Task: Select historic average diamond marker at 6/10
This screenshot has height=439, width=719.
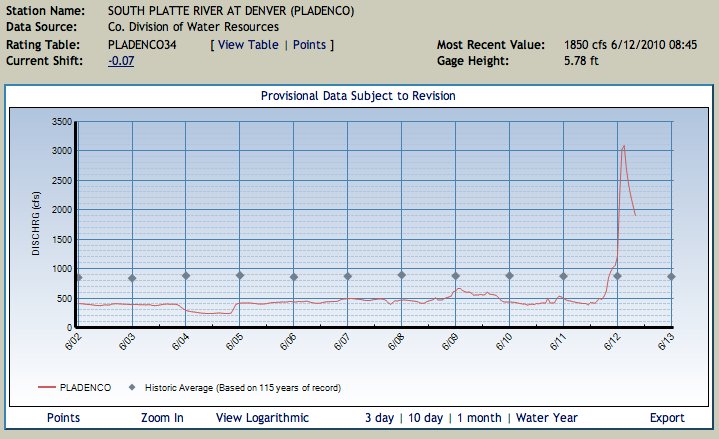Action: [x=510, y=275]
